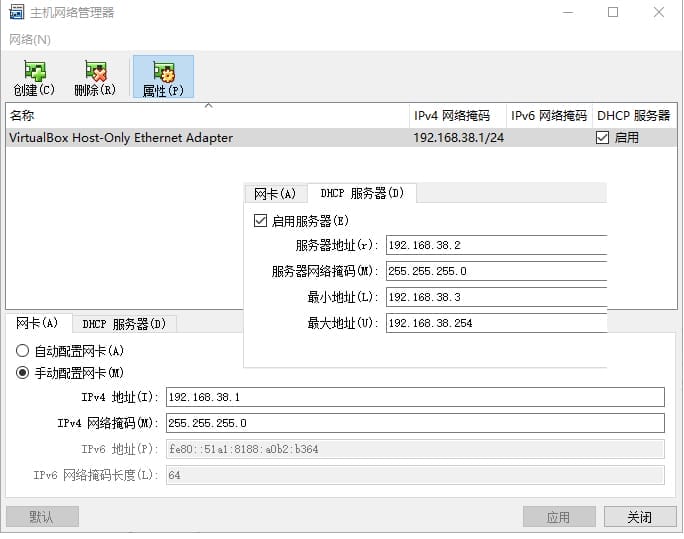
Task: Uncheck 启用服务器(E) checkbox
Action: pos(261,221)
